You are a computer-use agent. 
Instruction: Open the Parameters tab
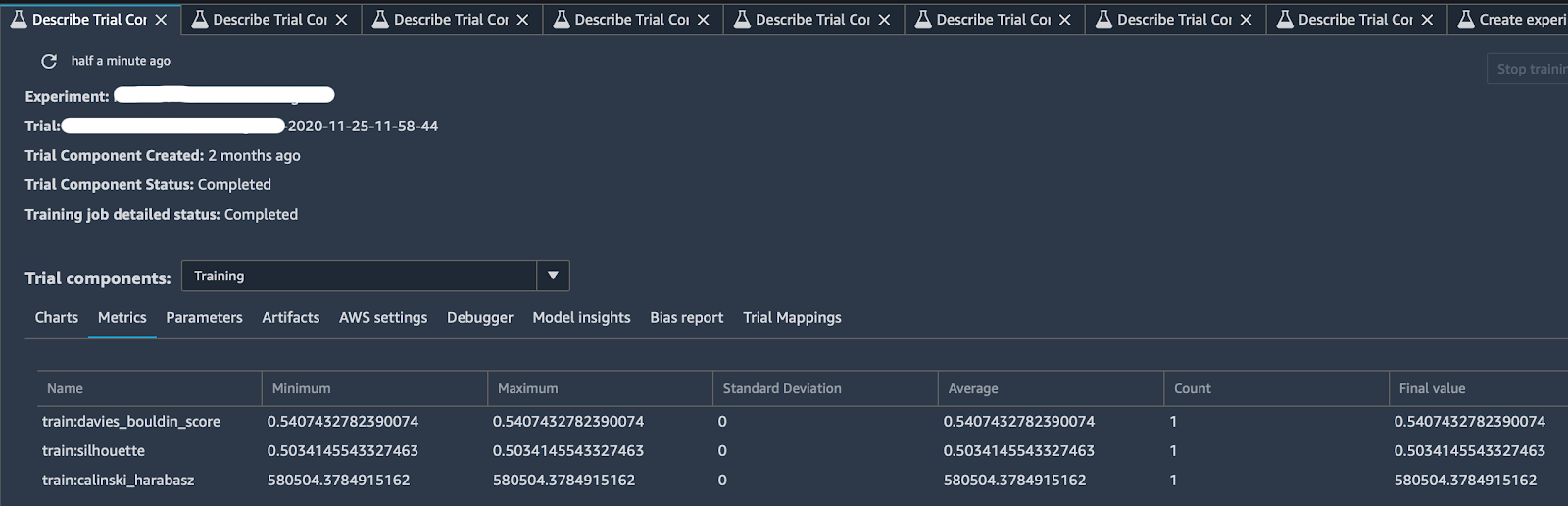pos(204,318)
